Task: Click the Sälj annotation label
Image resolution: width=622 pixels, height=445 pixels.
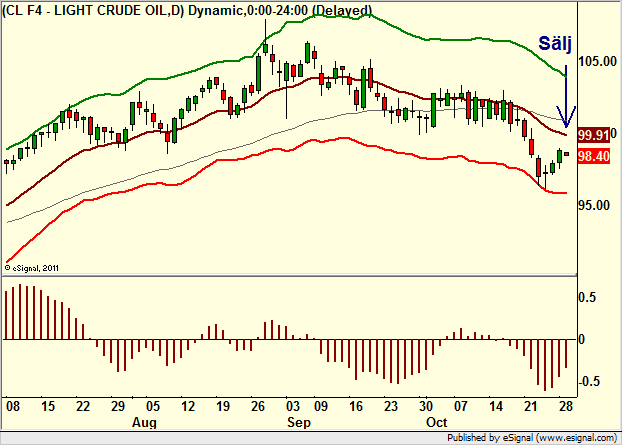Action: pos(555,43)
